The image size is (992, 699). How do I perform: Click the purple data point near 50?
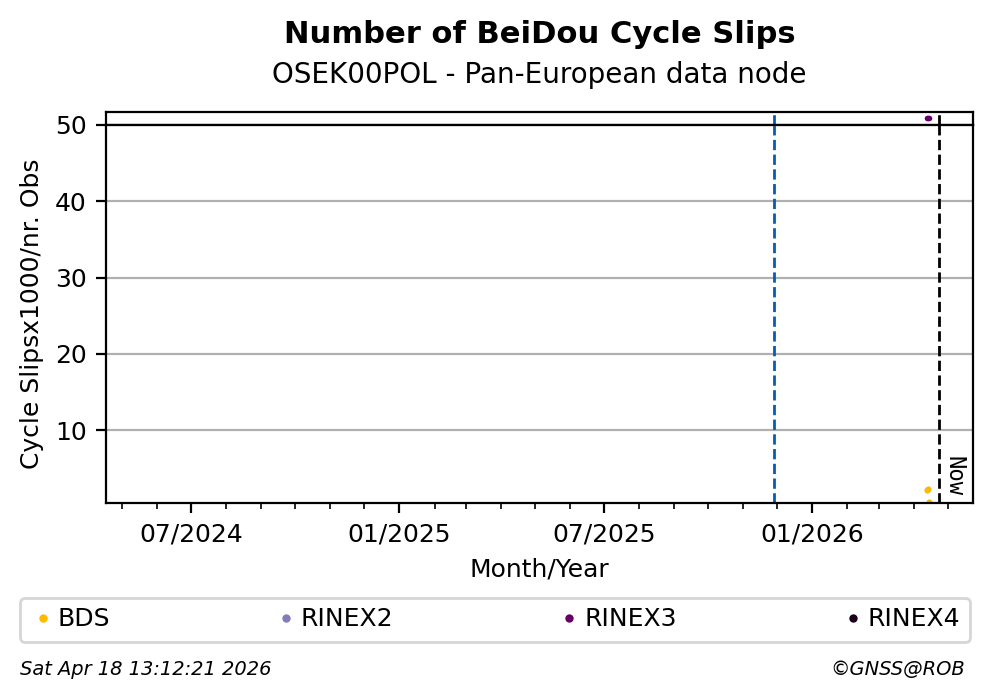[x=928, y=118]
